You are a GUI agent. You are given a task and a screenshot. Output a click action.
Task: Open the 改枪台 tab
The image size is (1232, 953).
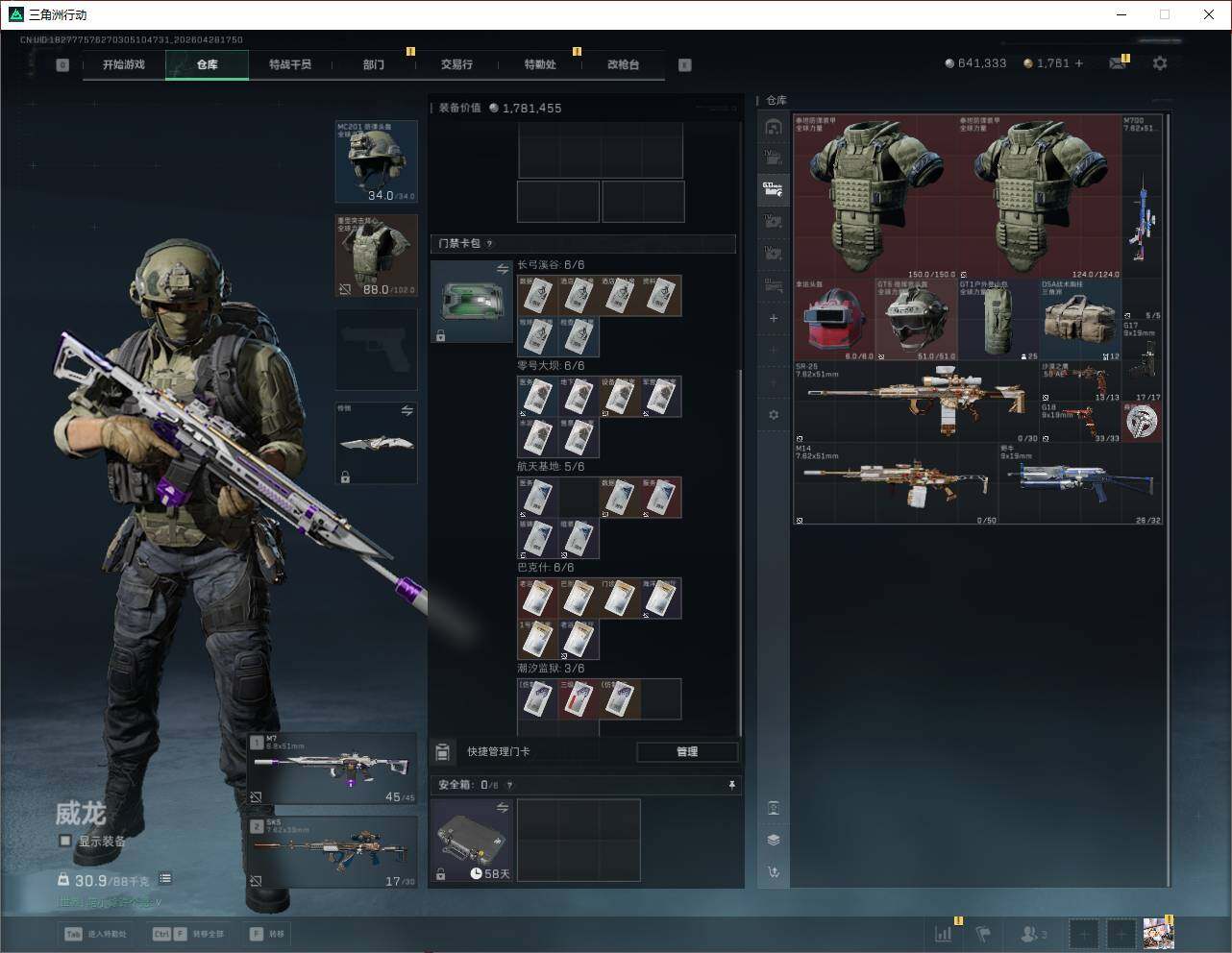point(623,64)
